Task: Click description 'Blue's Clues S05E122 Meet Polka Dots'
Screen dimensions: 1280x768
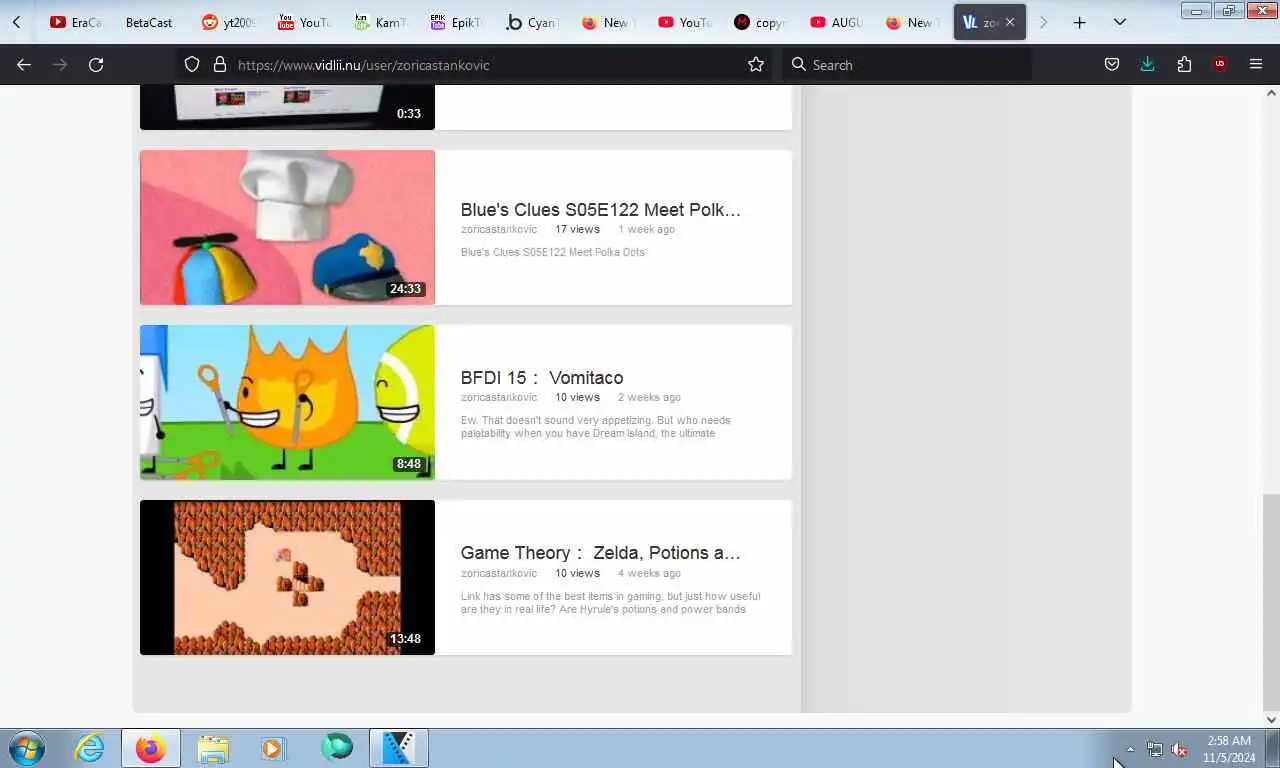Action: click(553, 252)
